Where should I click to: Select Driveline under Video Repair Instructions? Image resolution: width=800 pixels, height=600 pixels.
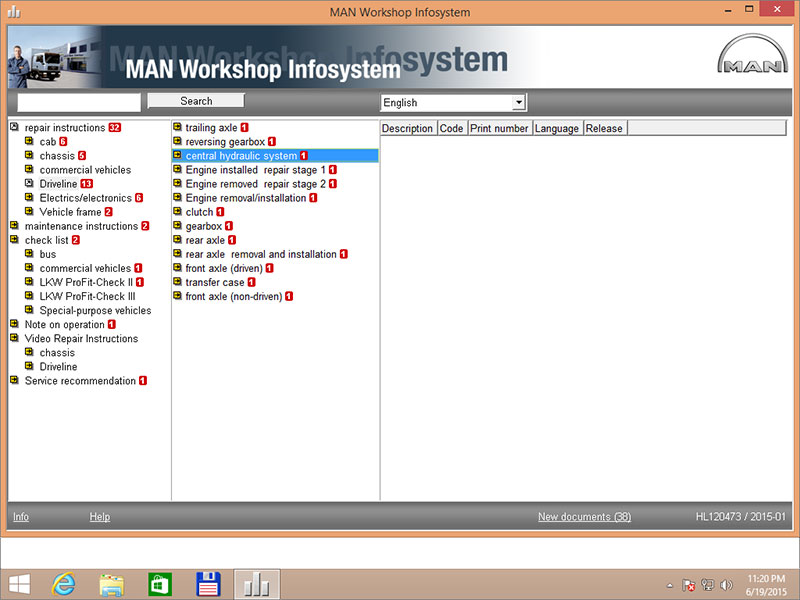pyautogui.click(x=58, y=367)
